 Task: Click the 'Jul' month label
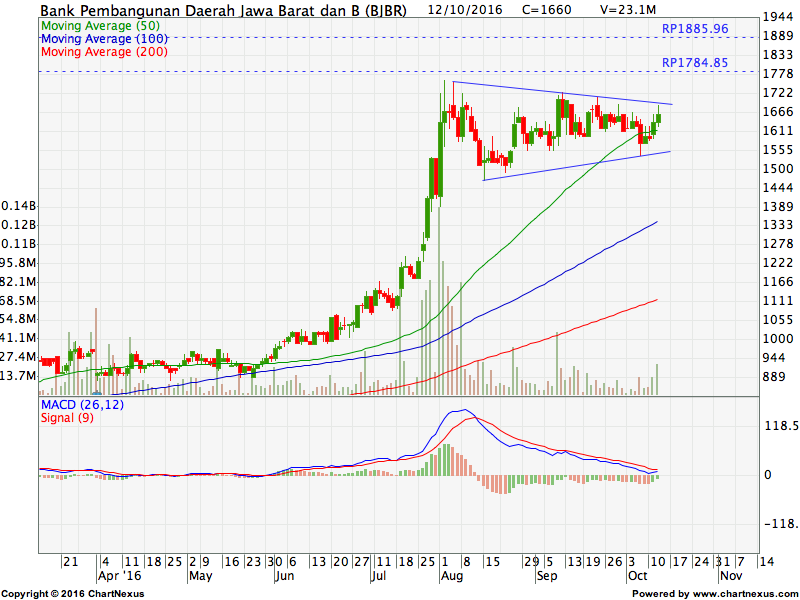379,576
